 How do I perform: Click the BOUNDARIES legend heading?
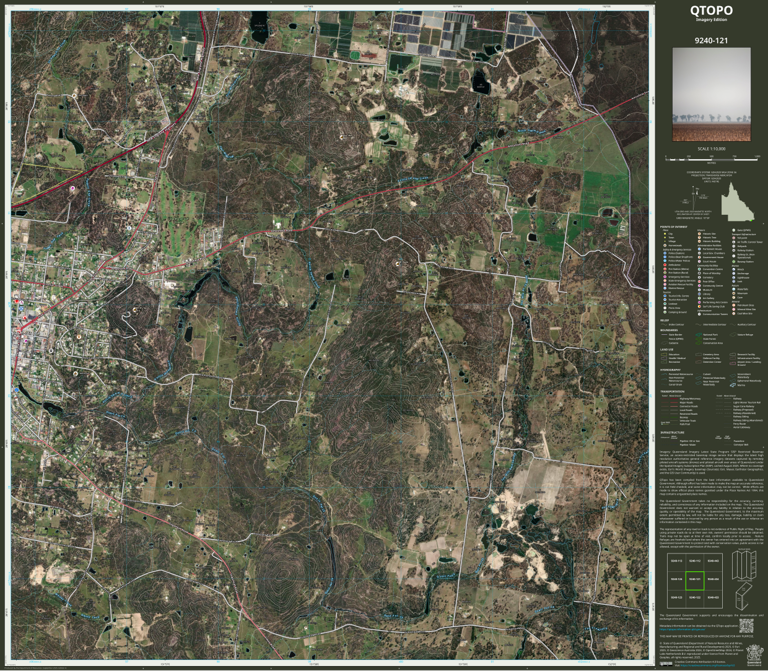[669, 330]
